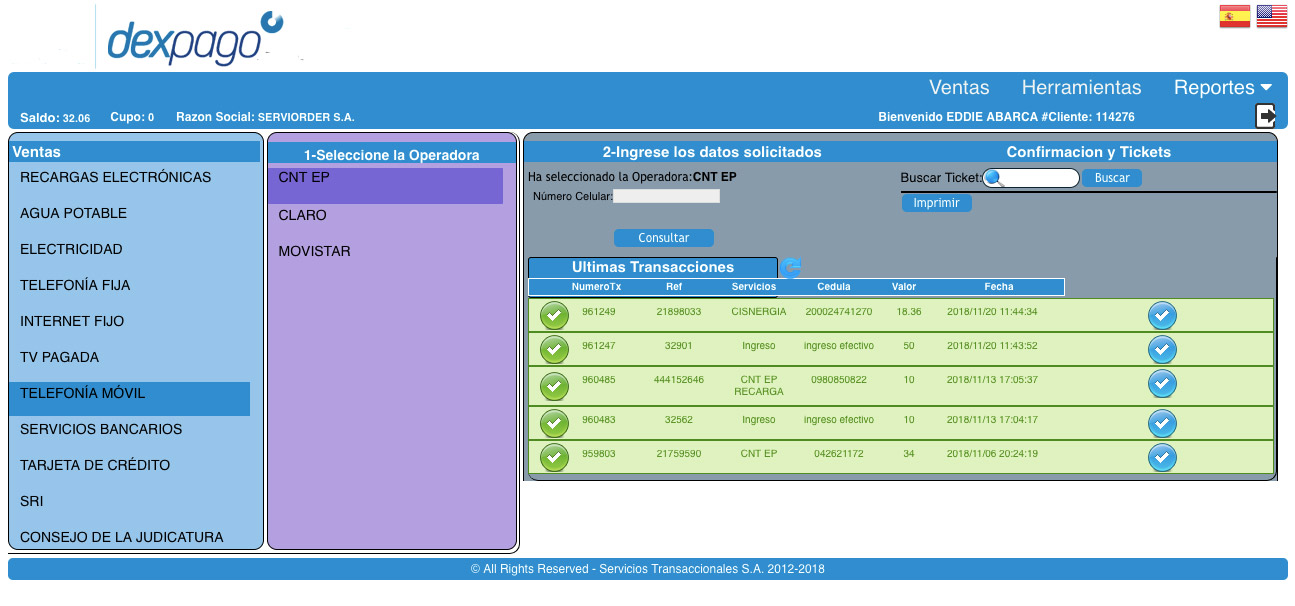Viewport: 1295px width, 606px height.
Task: Open the Ventas menu
Action: coord(958,88)
